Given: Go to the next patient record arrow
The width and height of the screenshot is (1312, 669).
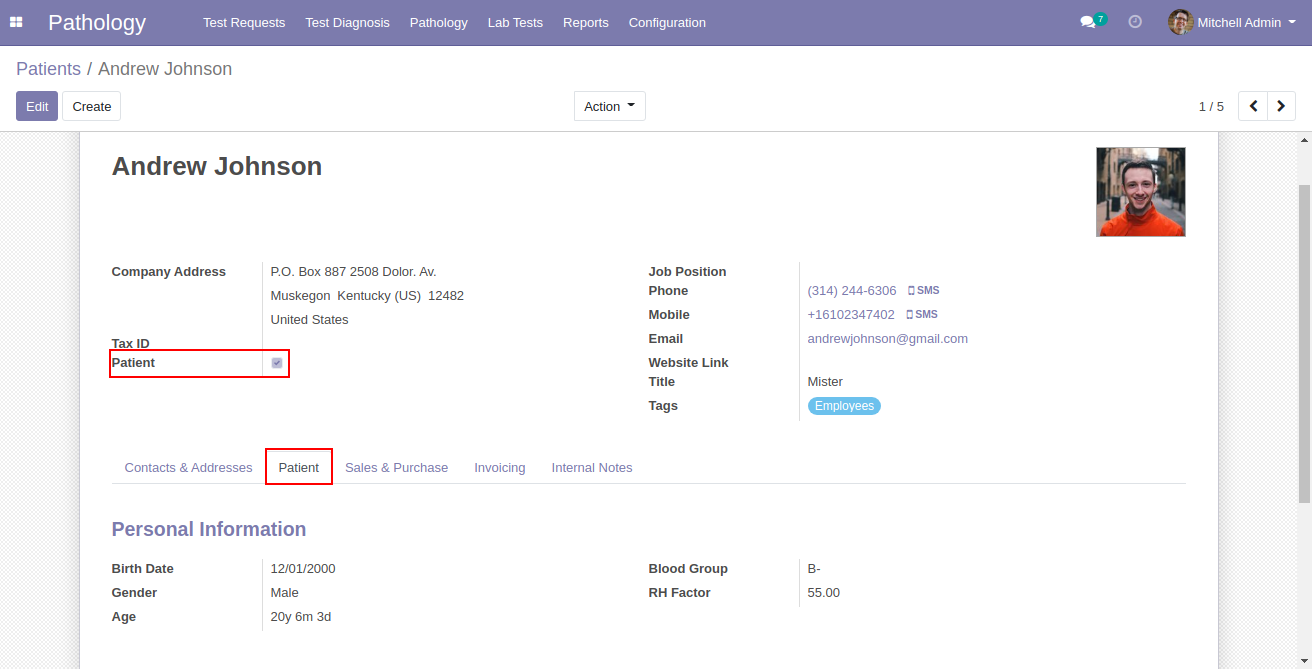Looking at the screenshot, I should pyautogui.click(x=1281, y=106).
